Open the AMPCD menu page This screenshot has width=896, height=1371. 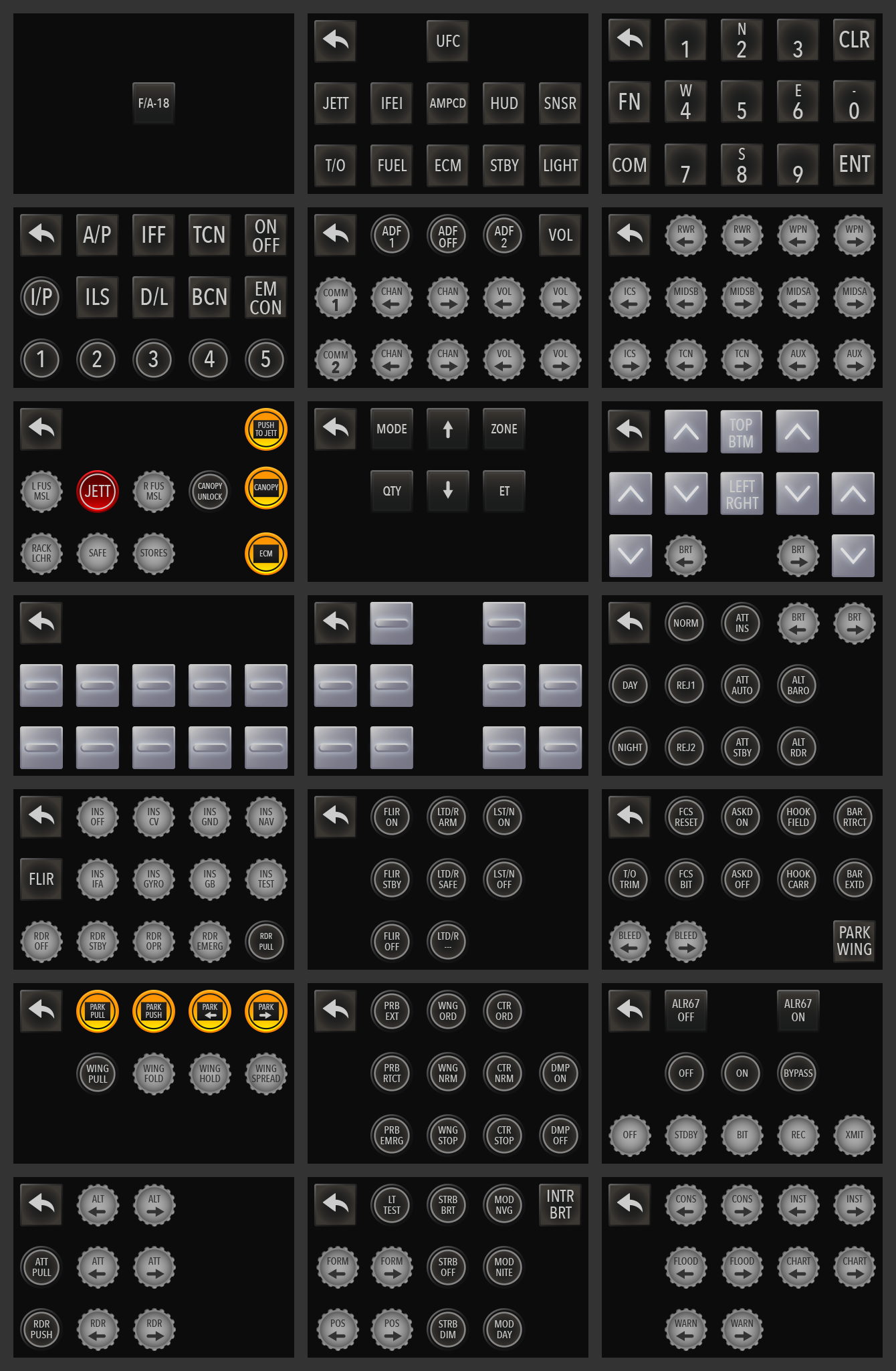(x=447, y=104)
